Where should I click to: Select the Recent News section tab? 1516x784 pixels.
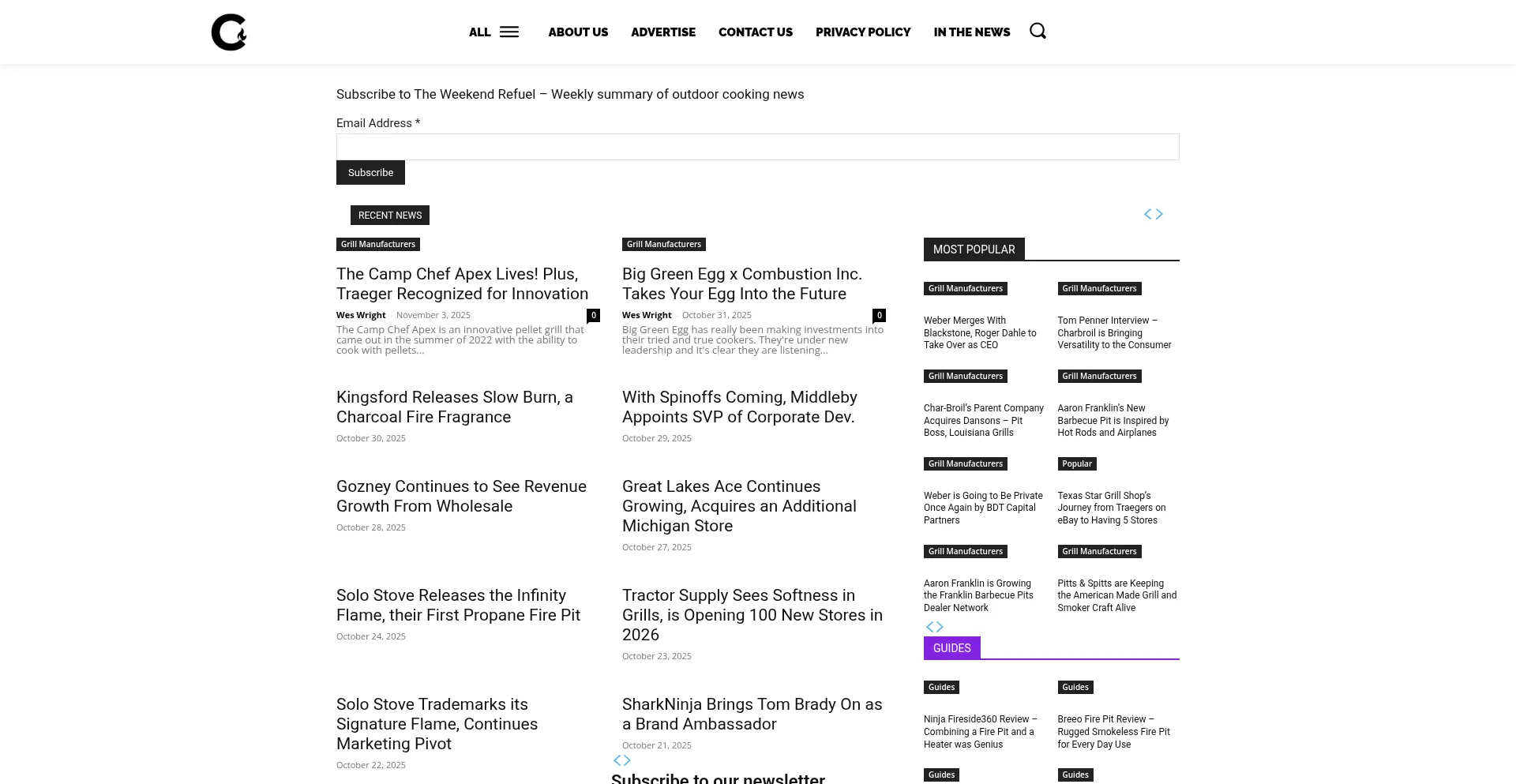tap(390, 216)
